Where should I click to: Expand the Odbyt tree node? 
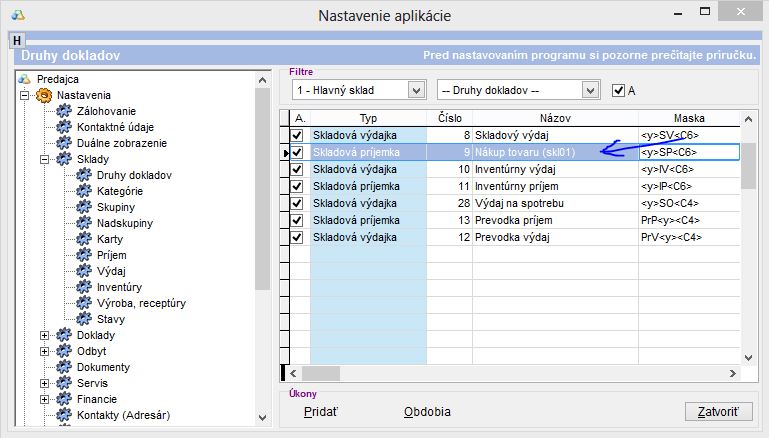click(44, 351)
